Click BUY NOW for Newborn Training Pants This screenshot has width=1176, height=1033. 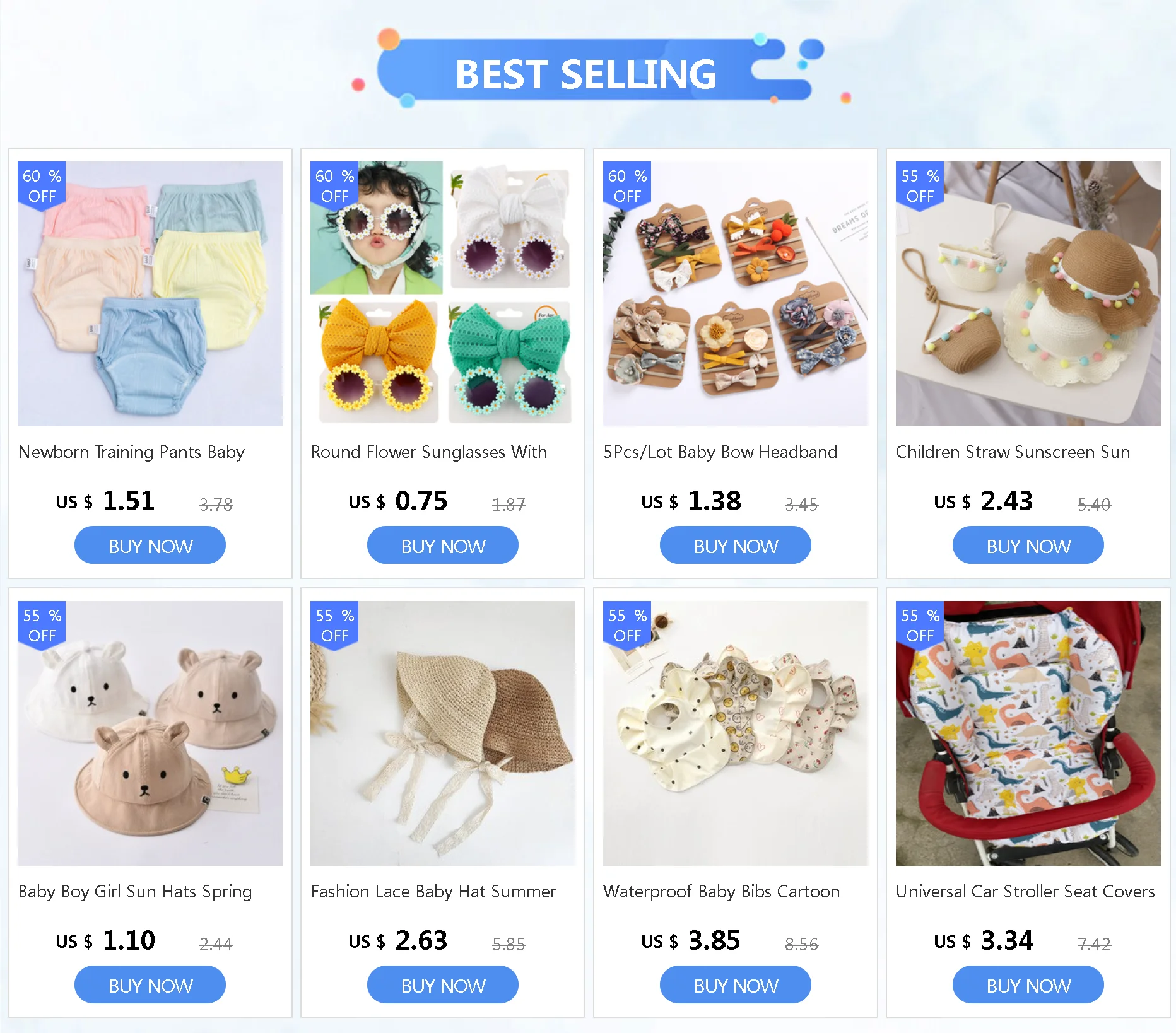pyautogui.click(x=150, y=546)
